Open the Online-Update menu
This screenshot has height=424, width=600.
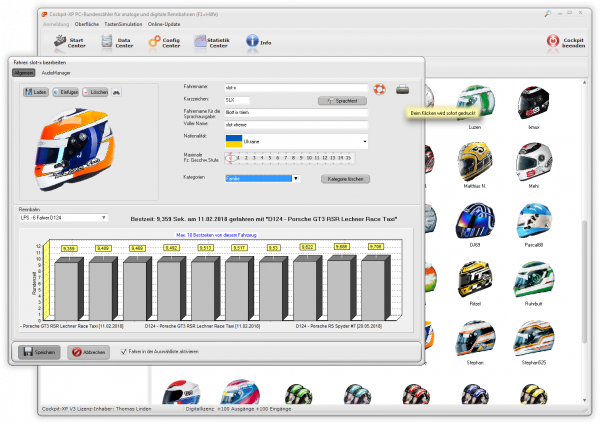[163, 23]
